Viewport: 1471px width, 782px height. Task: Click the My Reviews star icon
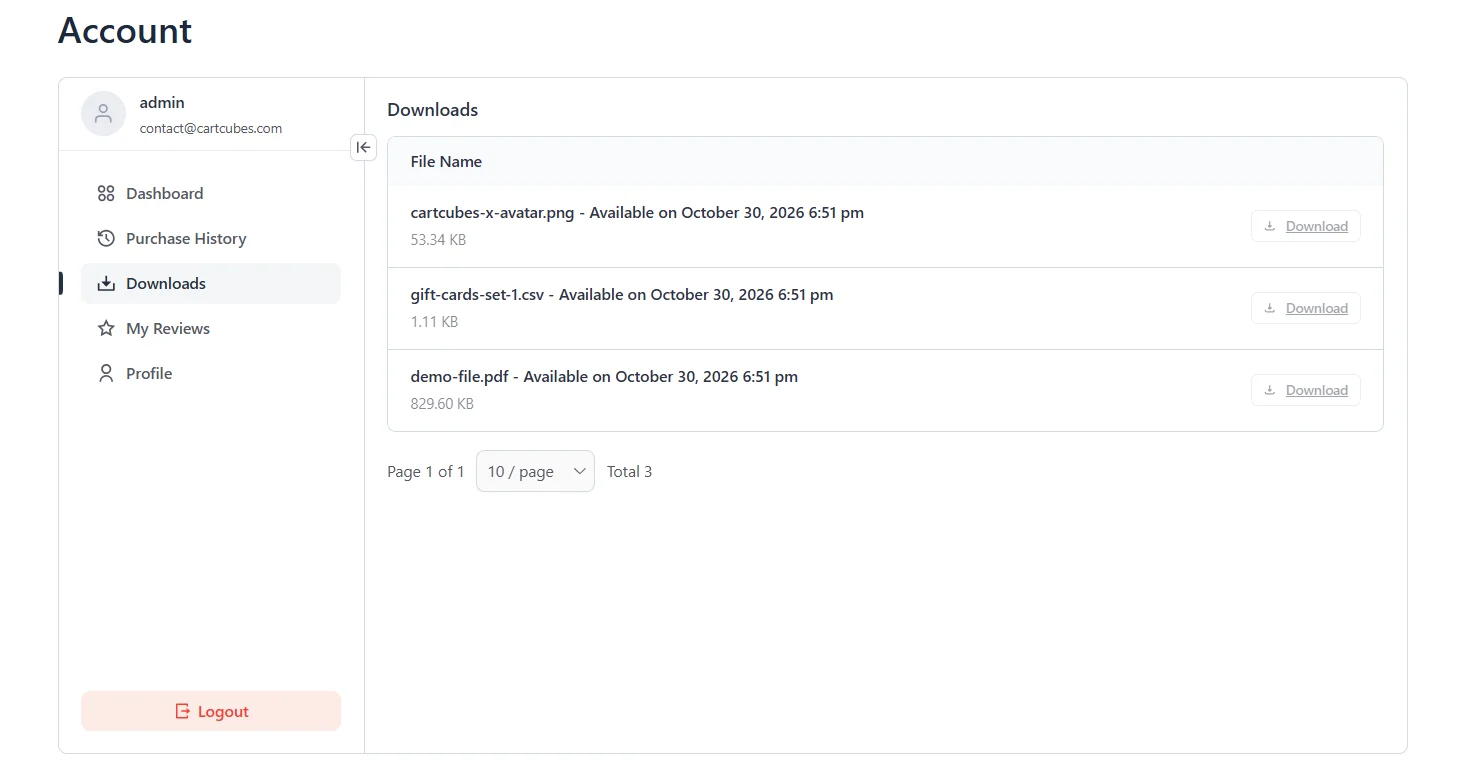(x=106, y=329)
